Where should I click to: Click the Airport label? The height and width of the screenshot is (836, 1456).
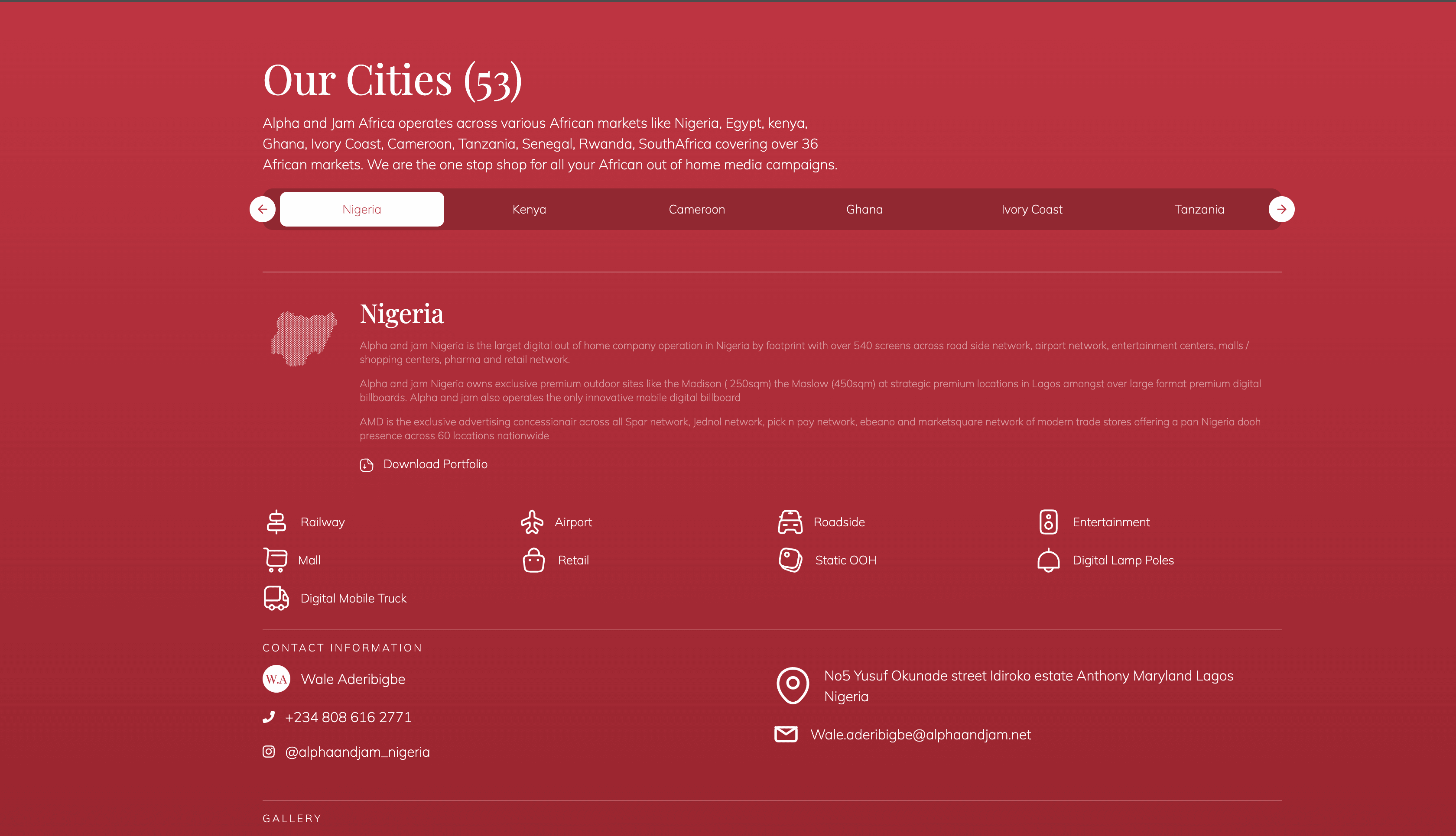click(573, 522)
